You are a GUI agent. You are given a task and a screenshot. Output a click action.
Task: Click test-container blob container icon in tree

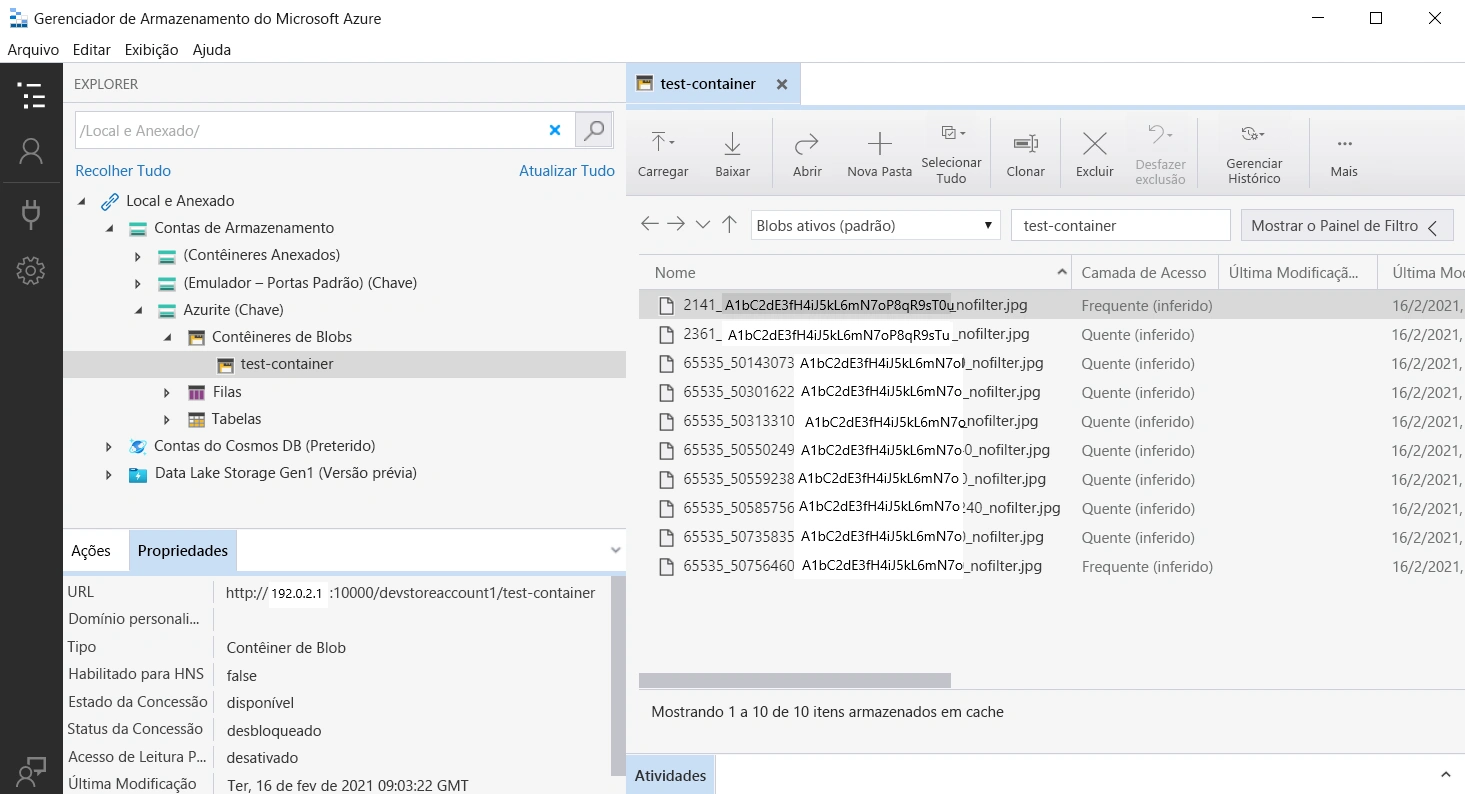(x=225, y=365)
